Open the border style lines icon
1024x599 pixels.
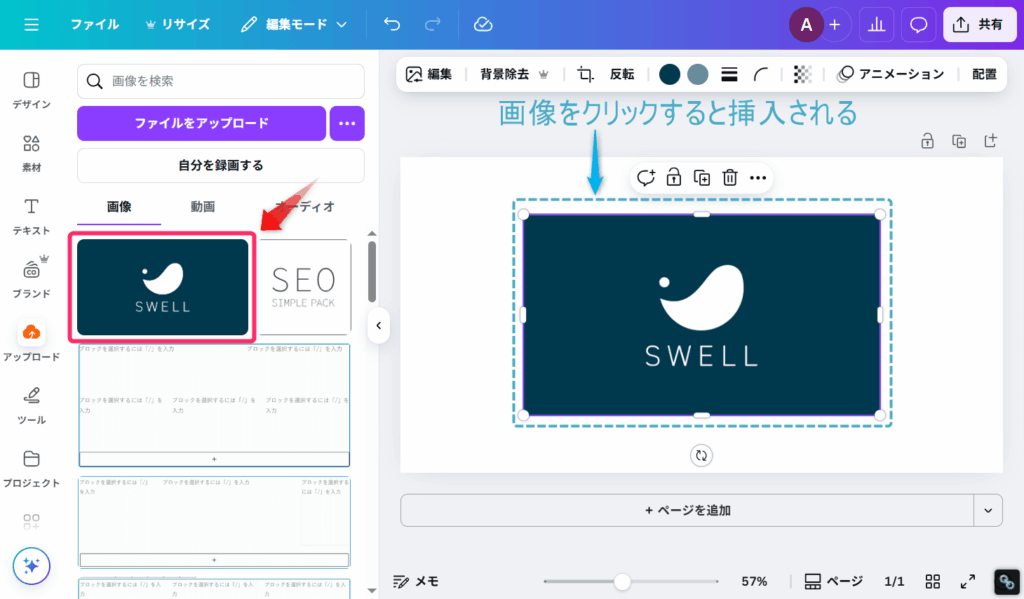tap(729, 74)
